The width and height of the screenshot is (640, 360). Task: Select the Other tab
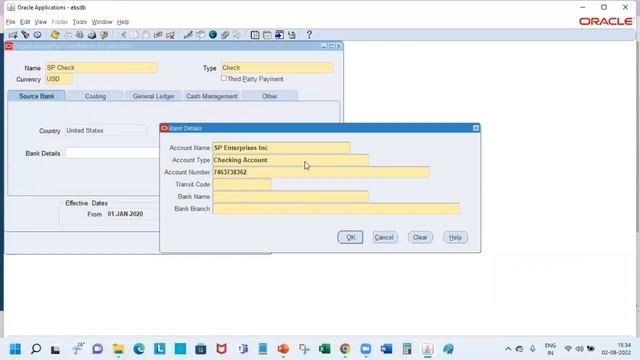coord(270,96)
